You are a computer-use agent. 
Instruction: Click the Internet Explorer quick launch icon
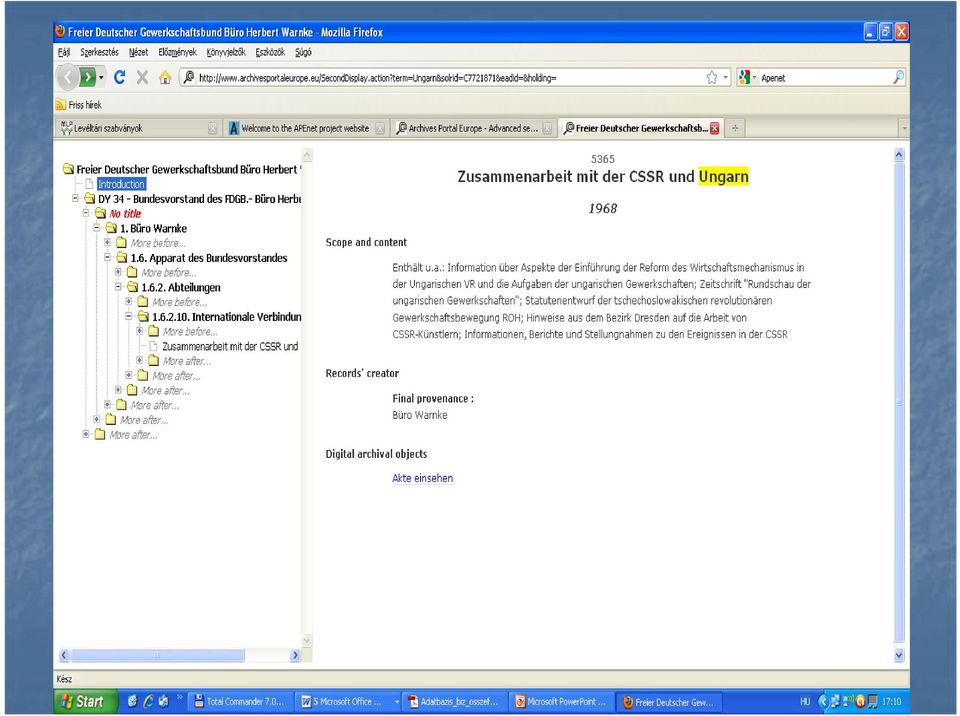(148, 702)
